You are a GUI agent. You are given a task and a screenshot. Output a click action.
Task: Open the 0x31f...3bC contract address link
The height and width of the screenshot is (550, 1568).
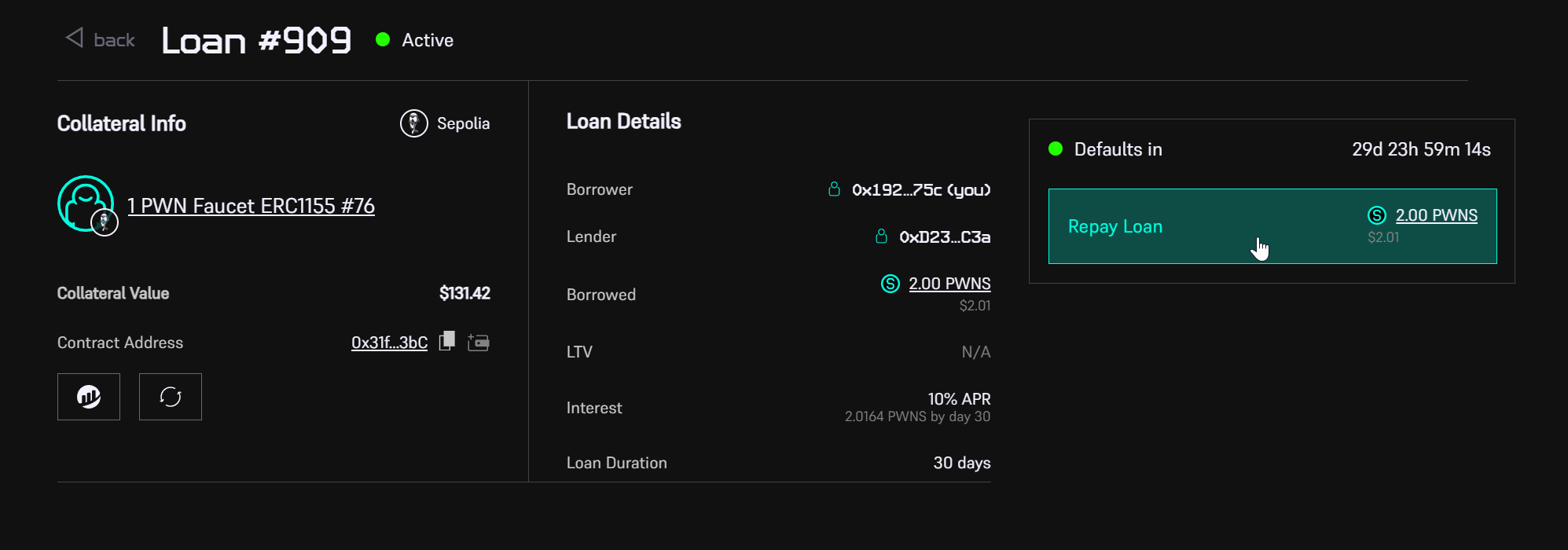pos(389,343)
